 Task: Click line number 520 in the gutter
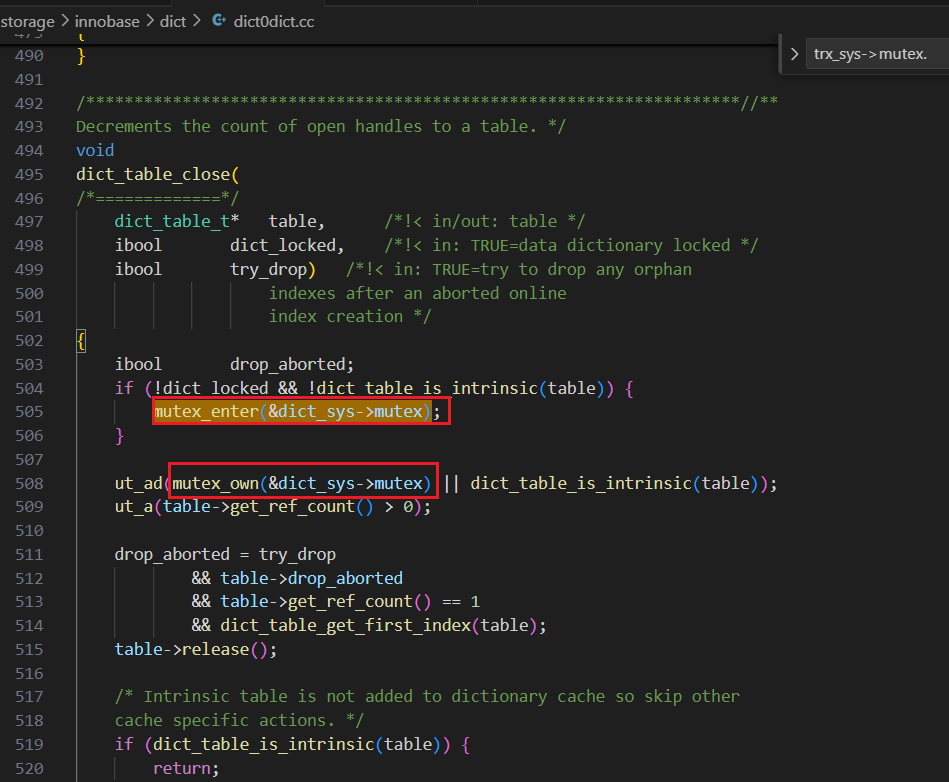click(x=29, y=768)
